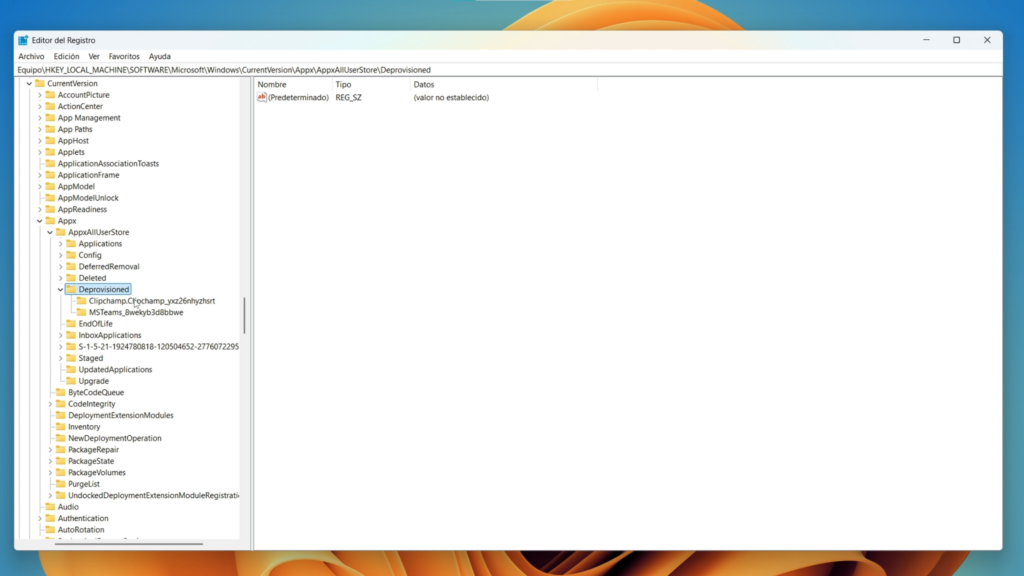Select the UpdatedApplications key
This screenshot has height=576, width=1024.
pyautogui.click(x=115, y=370)
